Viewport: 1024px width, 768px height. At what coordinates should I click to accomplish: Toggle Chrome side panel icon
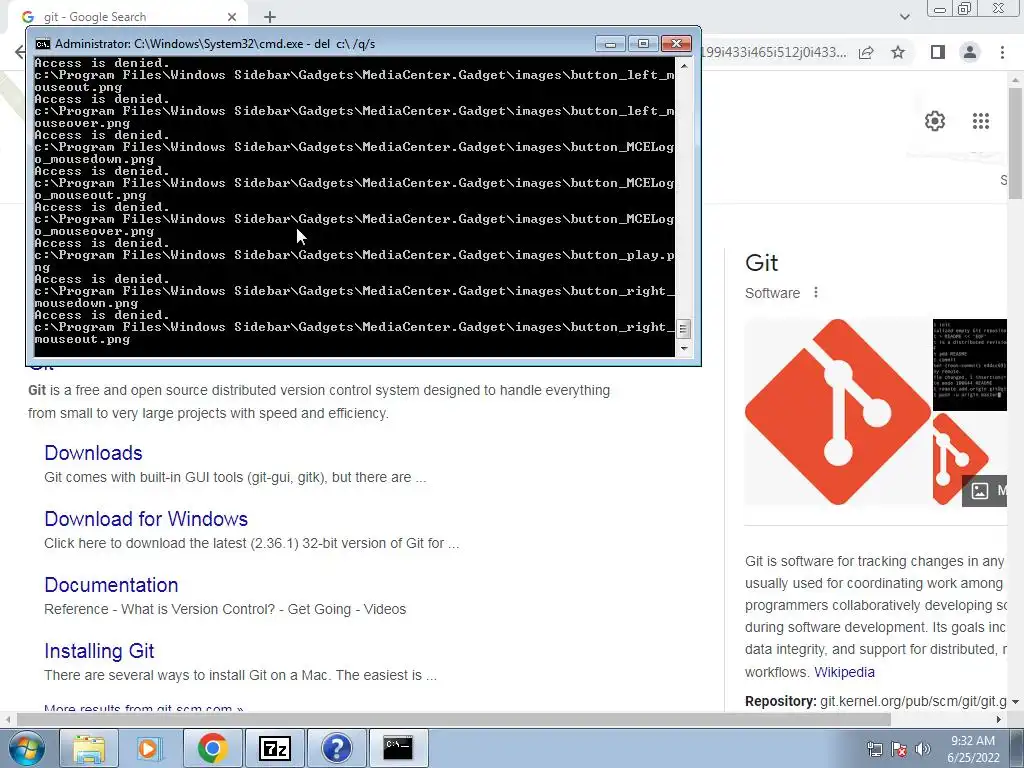[938, 52]
